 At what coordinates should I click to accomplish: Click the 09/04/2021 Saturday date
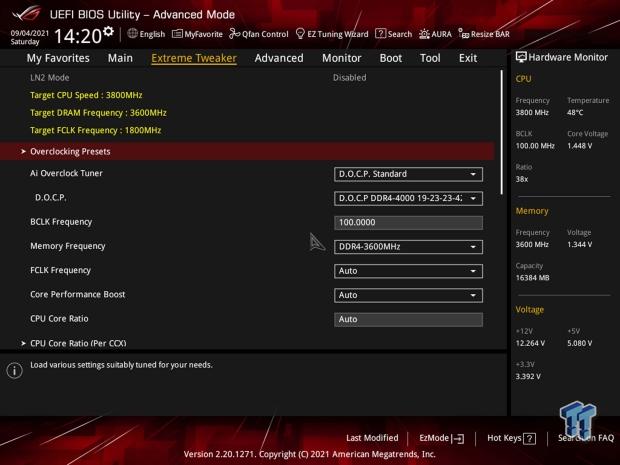[x=30, y=37]
